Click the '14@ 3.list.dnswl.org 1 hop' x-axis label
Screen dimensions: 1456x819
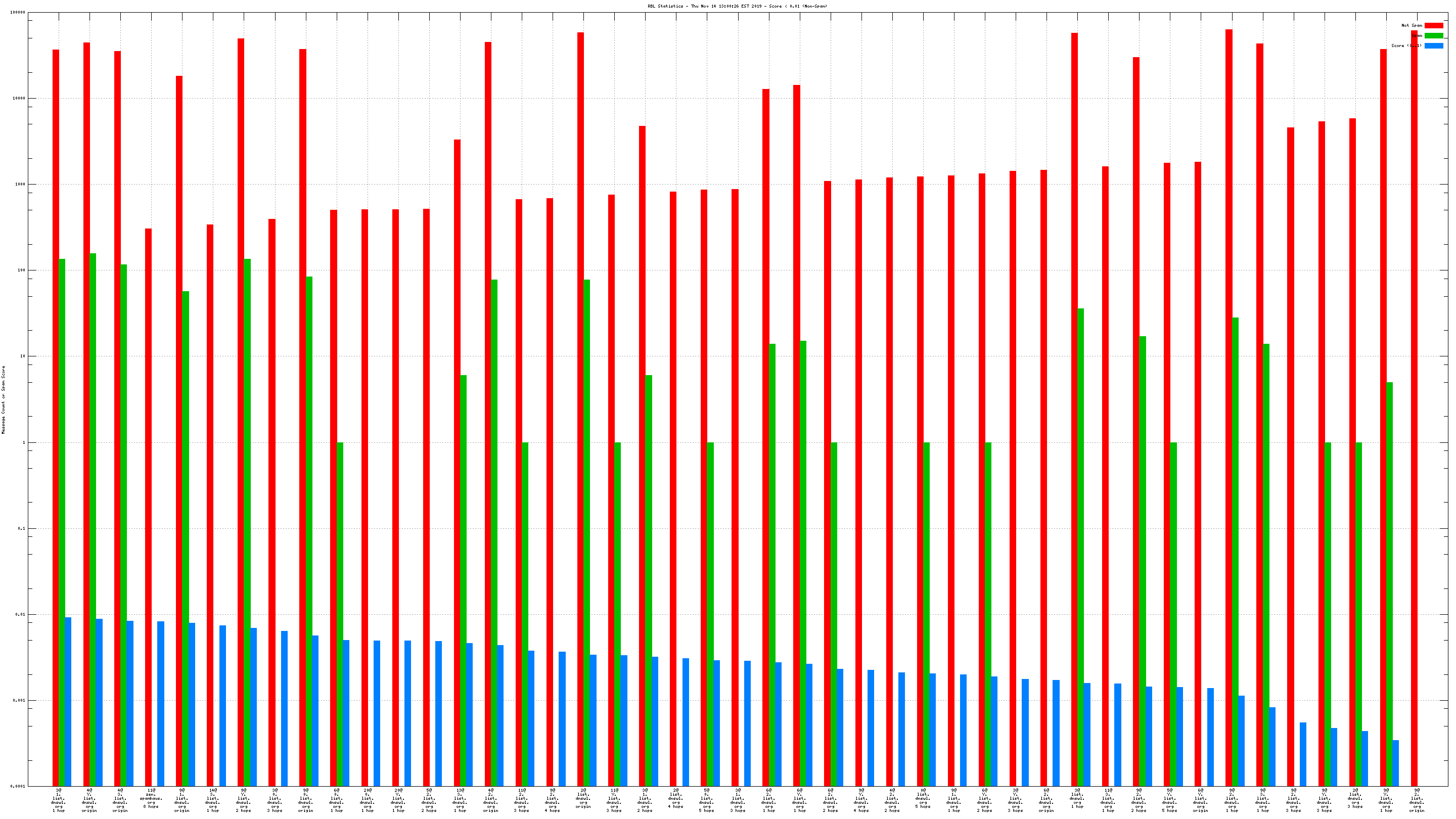tap(212, 800)
